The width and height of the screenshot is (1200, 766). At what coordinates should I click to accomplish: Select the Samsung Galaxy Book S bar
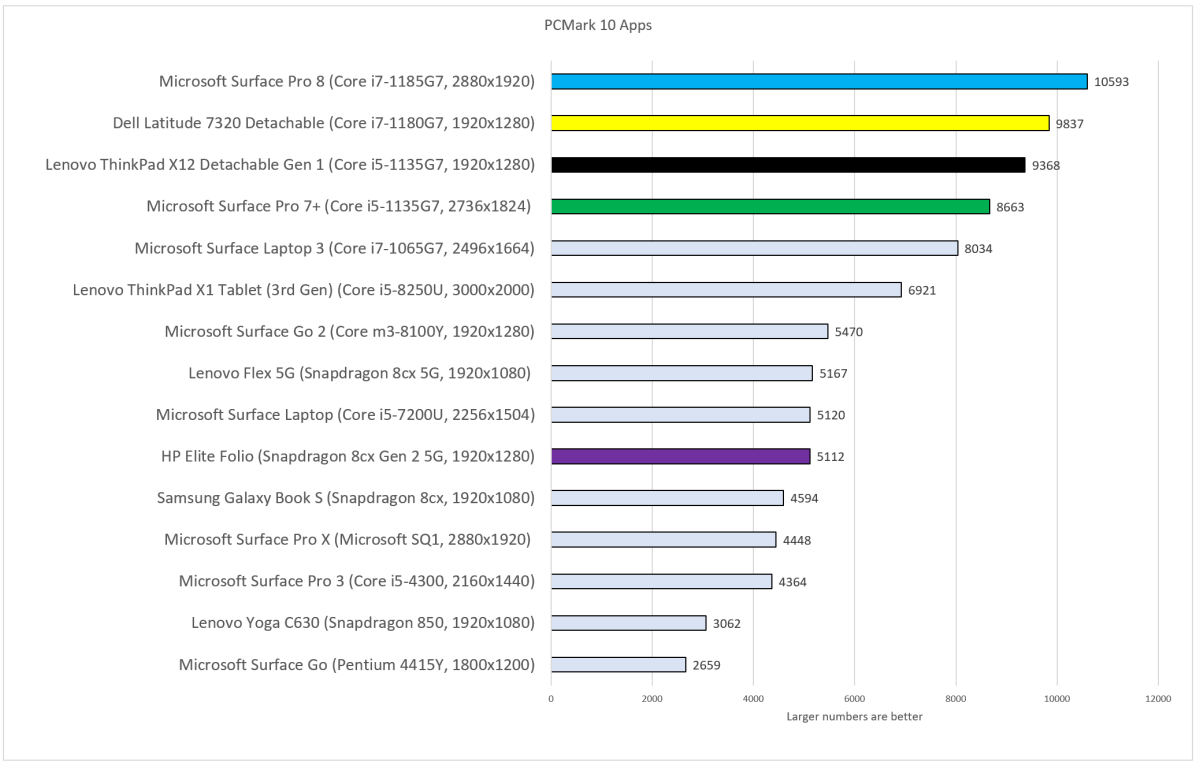tap(667, 498)
